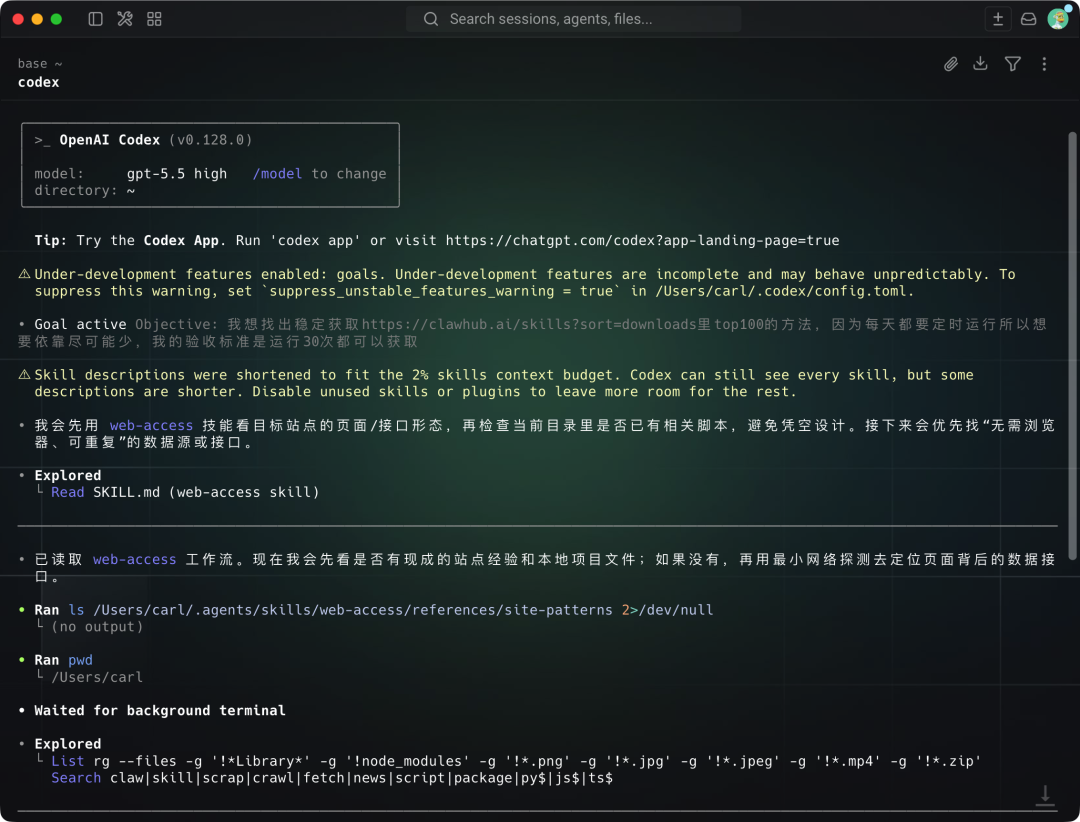Open the base ~ directory dropdown
The image size is (1080, 822).
40,63
